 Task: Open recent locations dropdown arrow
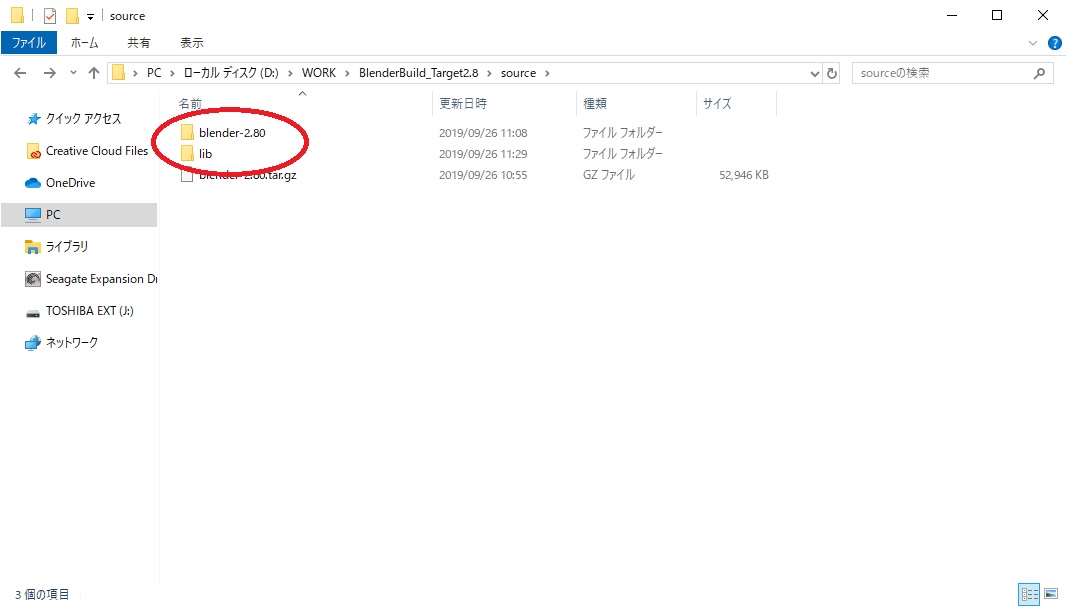73,73
